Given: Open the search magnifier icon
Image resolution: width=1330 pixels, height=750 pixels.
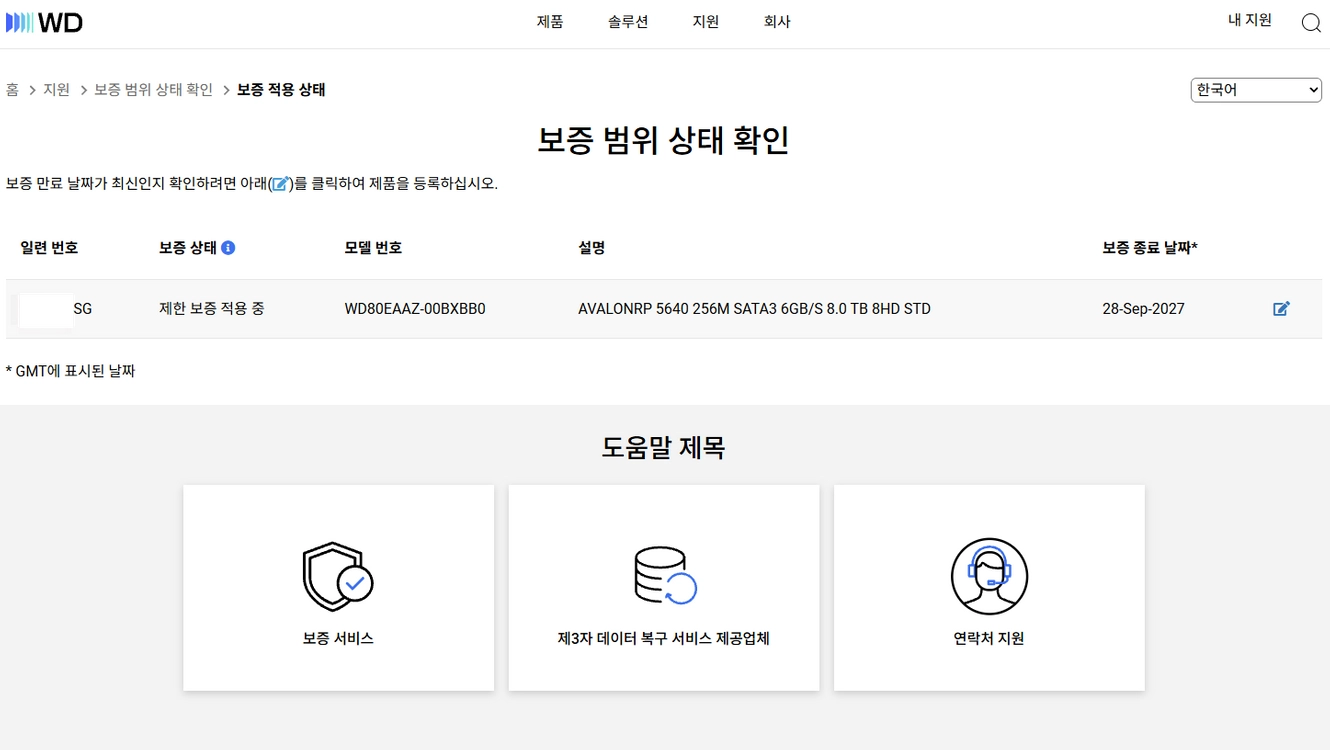Looking at the screenshot, I should click(x=1311, y=23).
